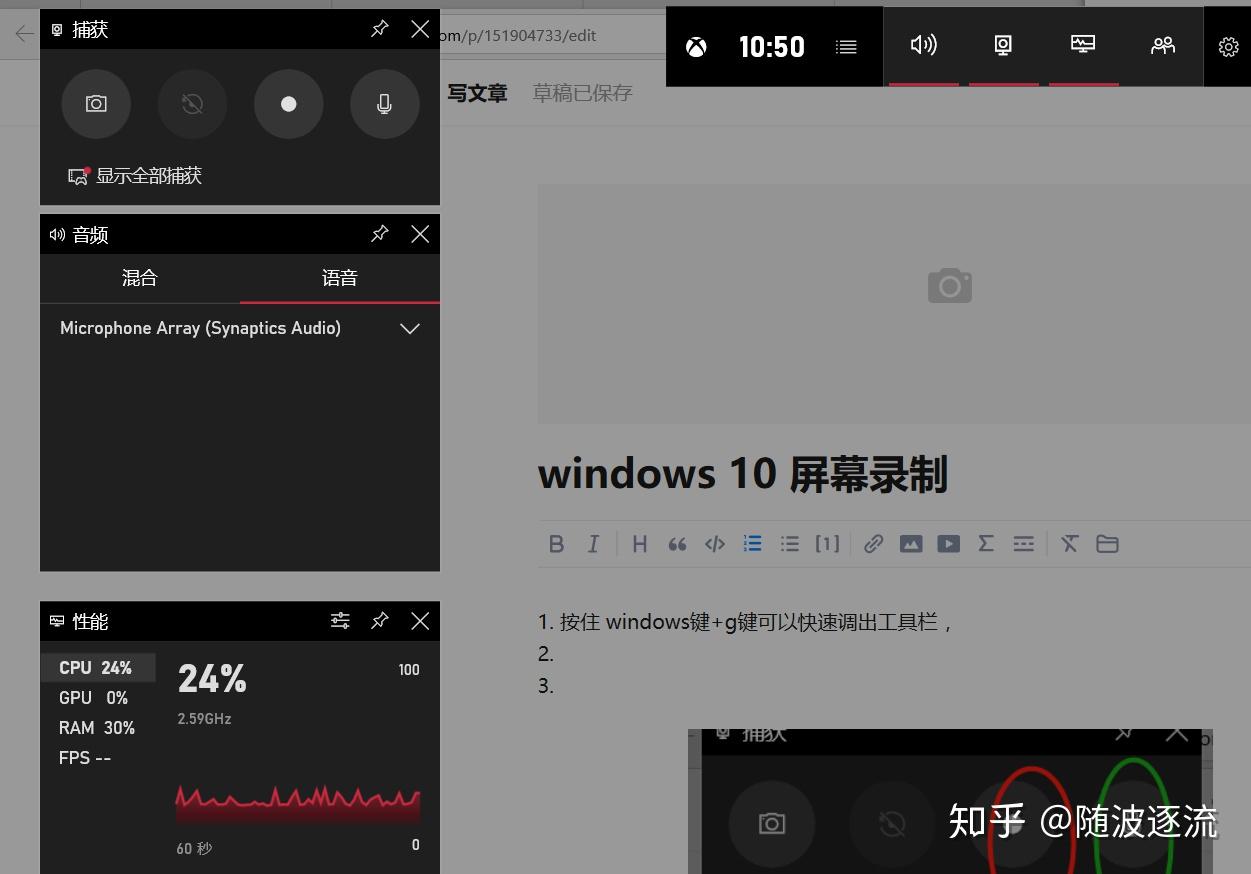The height and width of the screenshot is (874, 1251).
Task: Open performance widget options via the sliders icon
Action: click(340, 621)
